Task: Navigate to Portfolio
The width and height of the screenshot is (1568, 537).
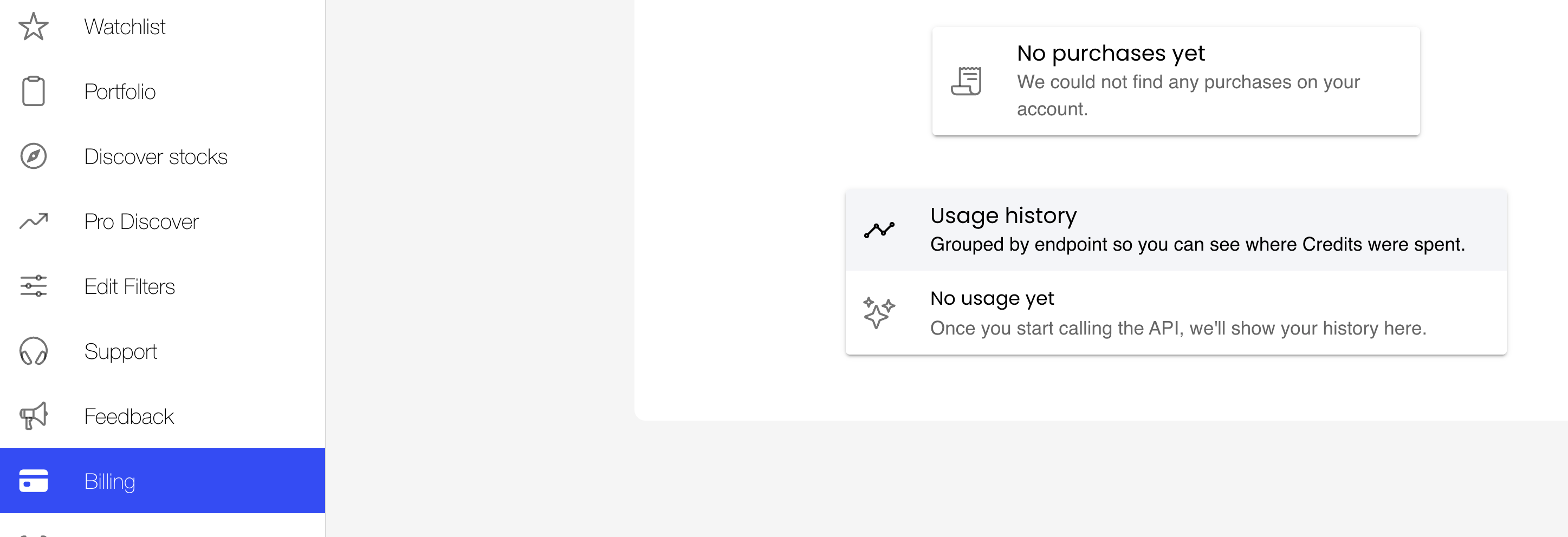Action: coord(119,91)
